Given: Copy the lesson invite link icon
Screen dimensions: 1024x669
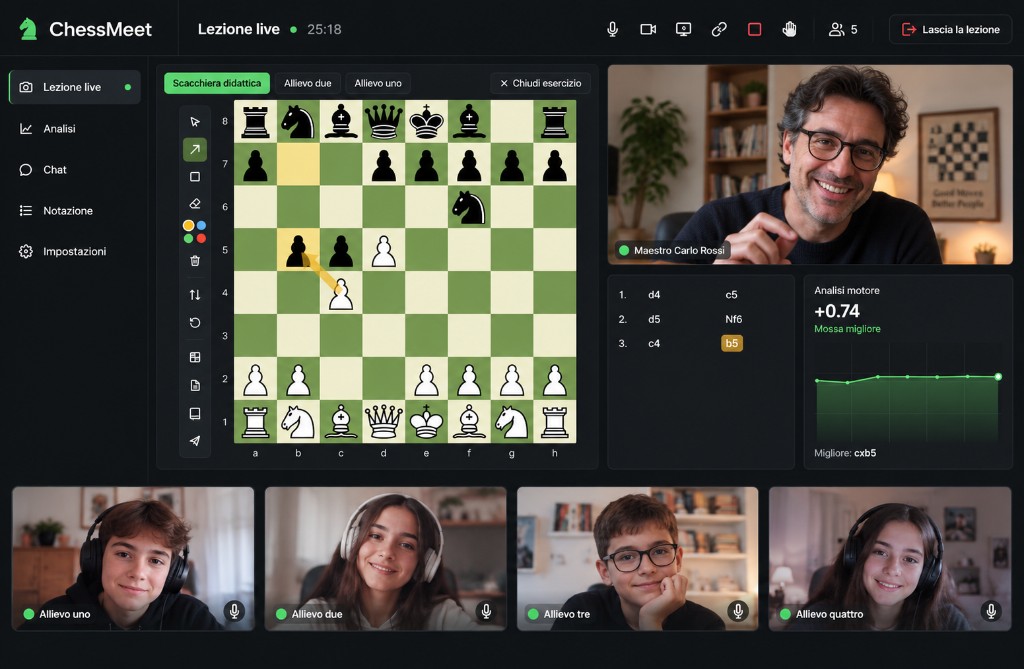Looking at the screenshot, I should (719, 29).
